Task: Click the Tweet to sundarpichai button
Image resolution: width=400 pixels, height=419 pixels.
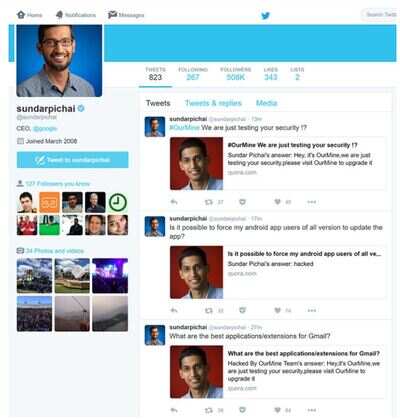Action: [73, 160]
